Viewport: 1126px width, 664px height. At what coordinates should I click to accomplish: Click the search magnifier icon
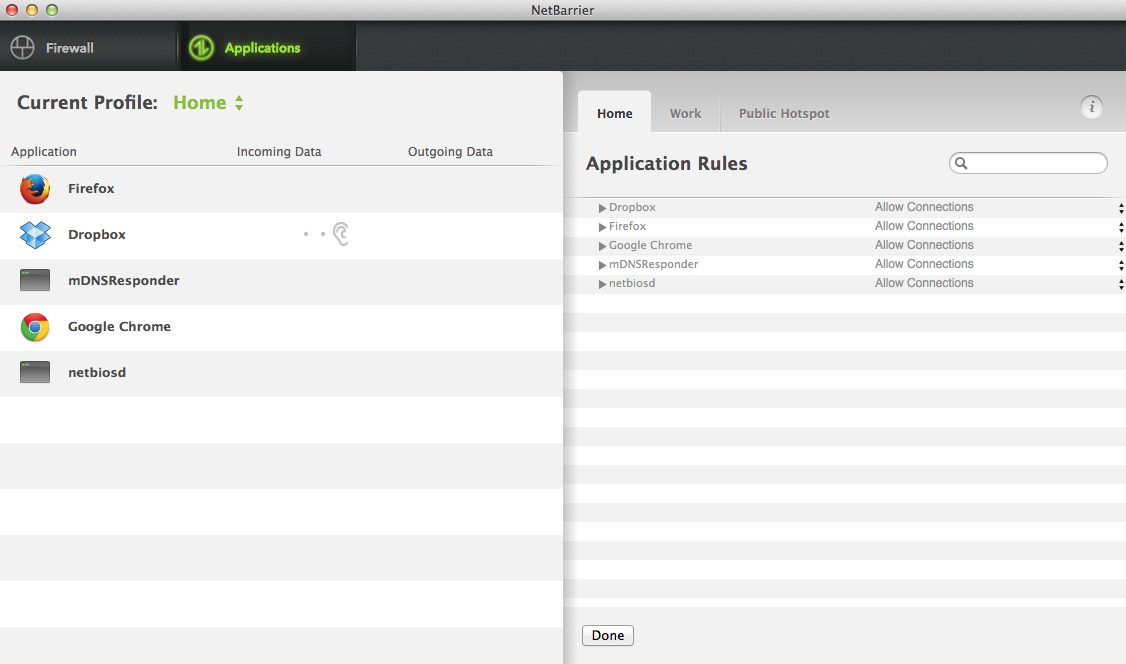(x=962, y=163)
